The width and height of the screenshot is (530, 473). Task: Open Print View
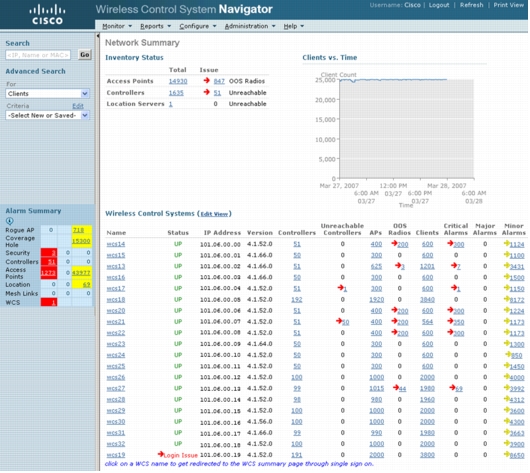click(x=508, y=5)
